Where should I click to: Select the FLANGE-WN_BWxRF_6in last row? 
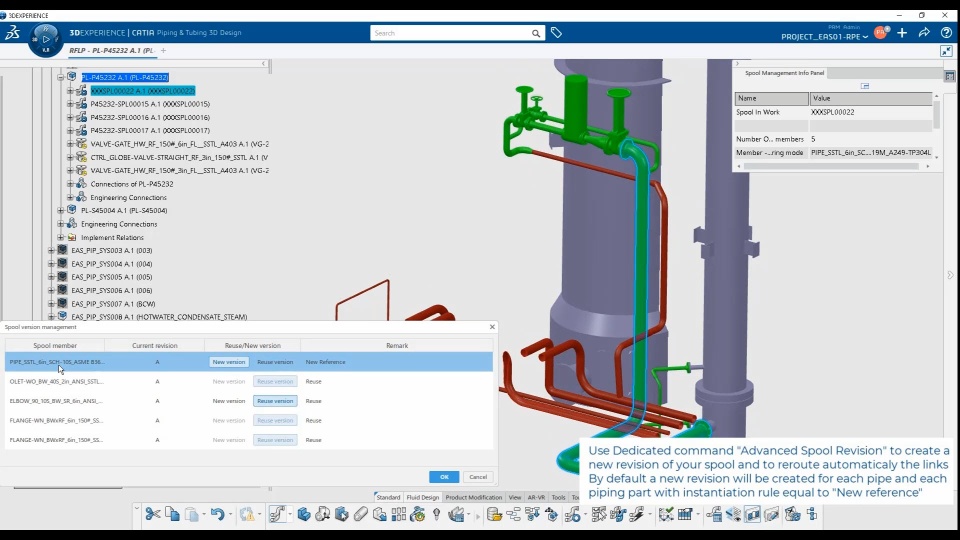[x=249, y=440]
